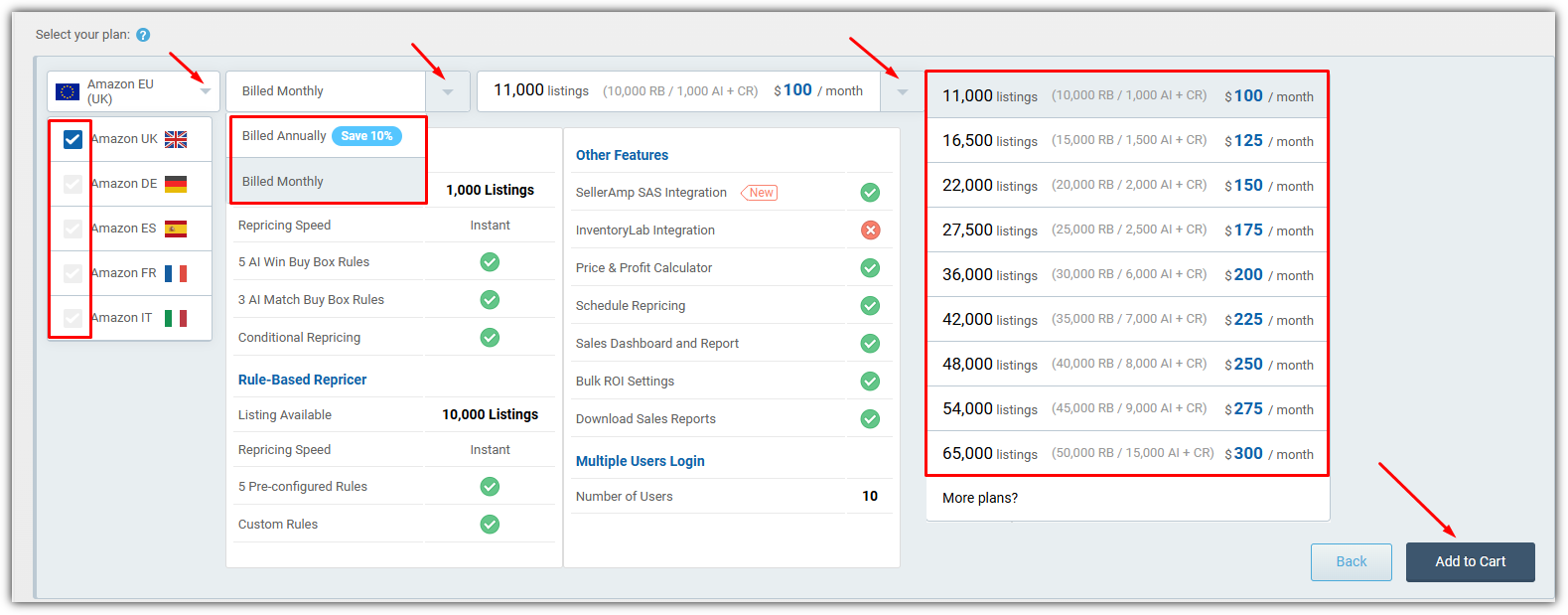The width and height of the screenshot is (1568, 615).
Task: Open the More plans? link
Action: (980, 498)
